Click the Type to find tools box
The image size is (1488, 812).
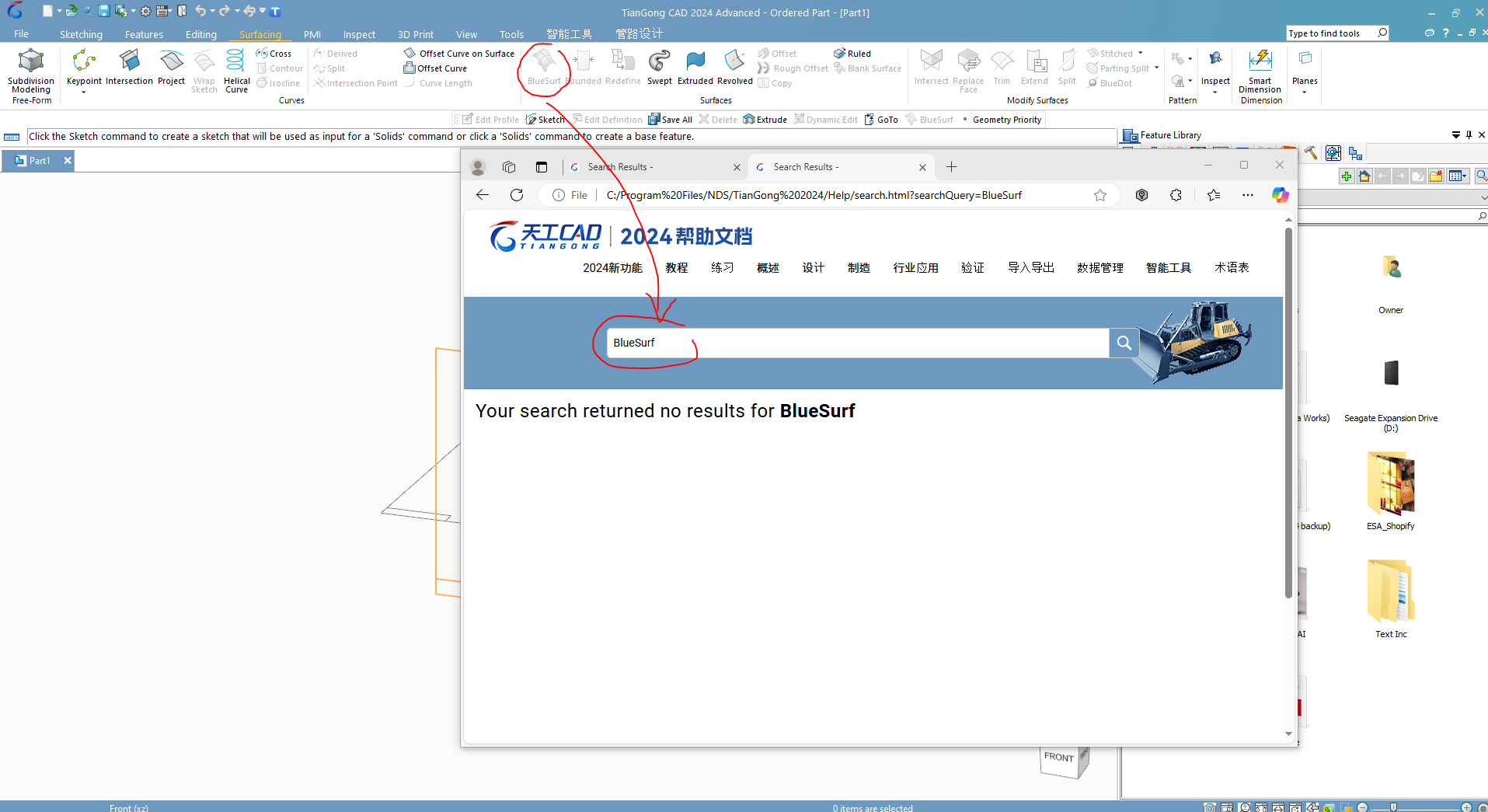(1337, 33)
